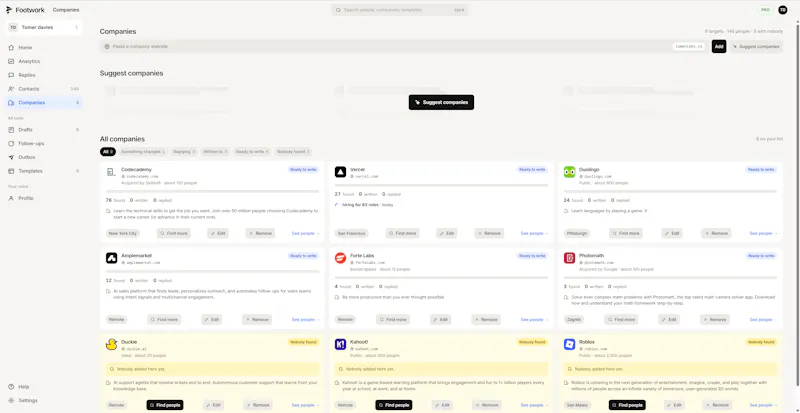Click the Paste a company website field

(x=404, y=46)
